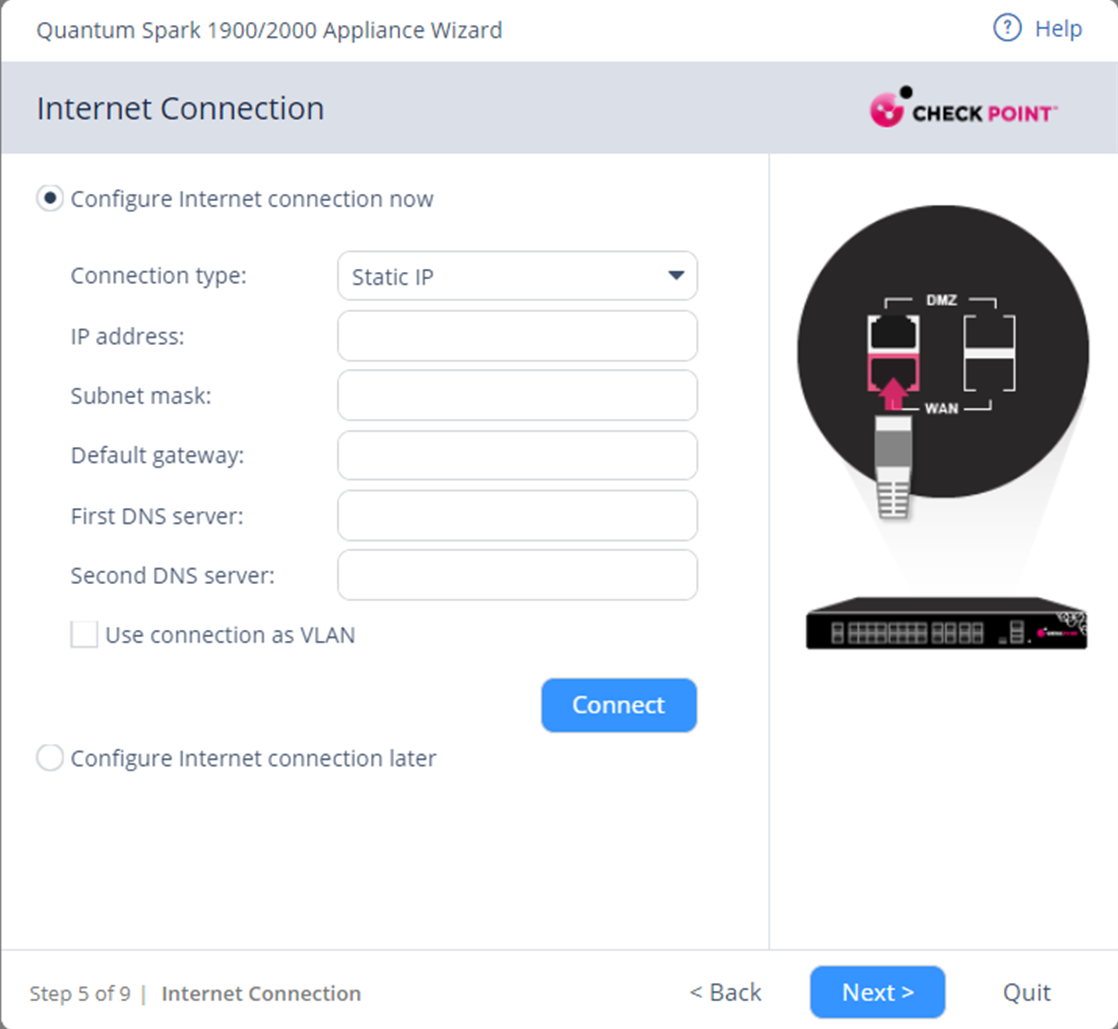Click the appliance device image

point(946,623)
